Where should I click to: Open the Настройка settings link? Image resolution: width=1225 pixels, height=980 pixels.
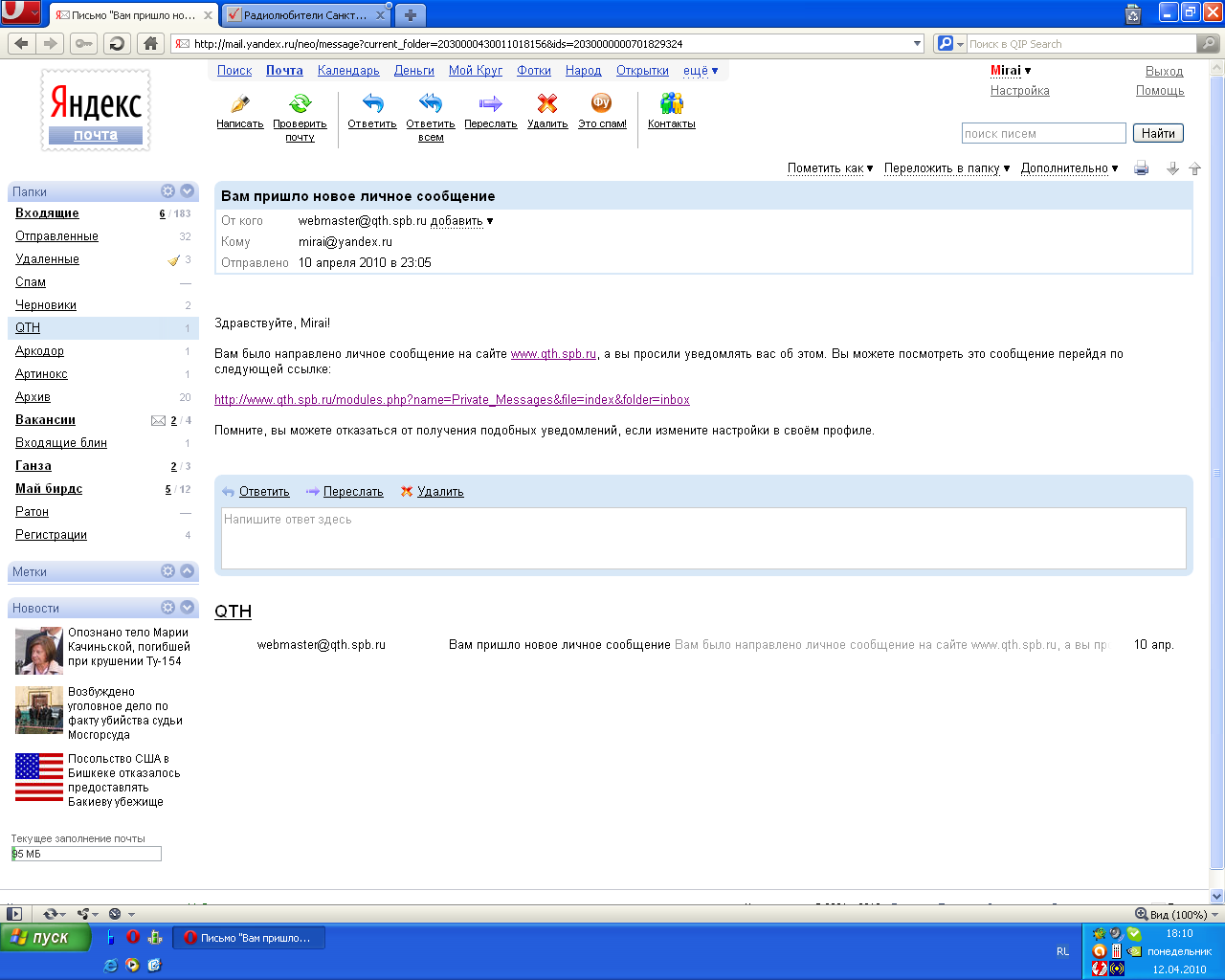pos(1020,91)
